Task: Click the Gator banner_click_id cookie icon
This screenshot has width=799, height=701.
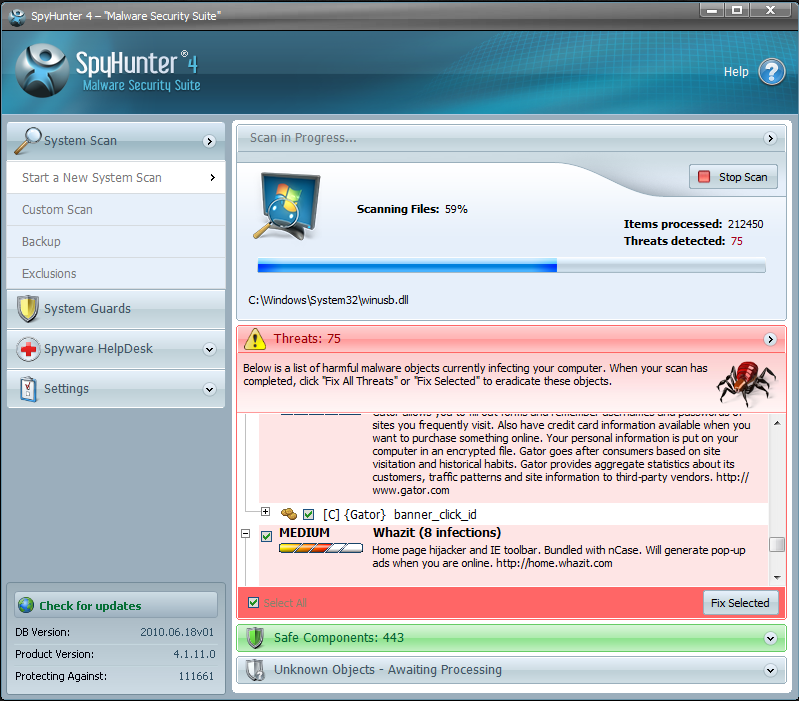Action: pos(288,514)
